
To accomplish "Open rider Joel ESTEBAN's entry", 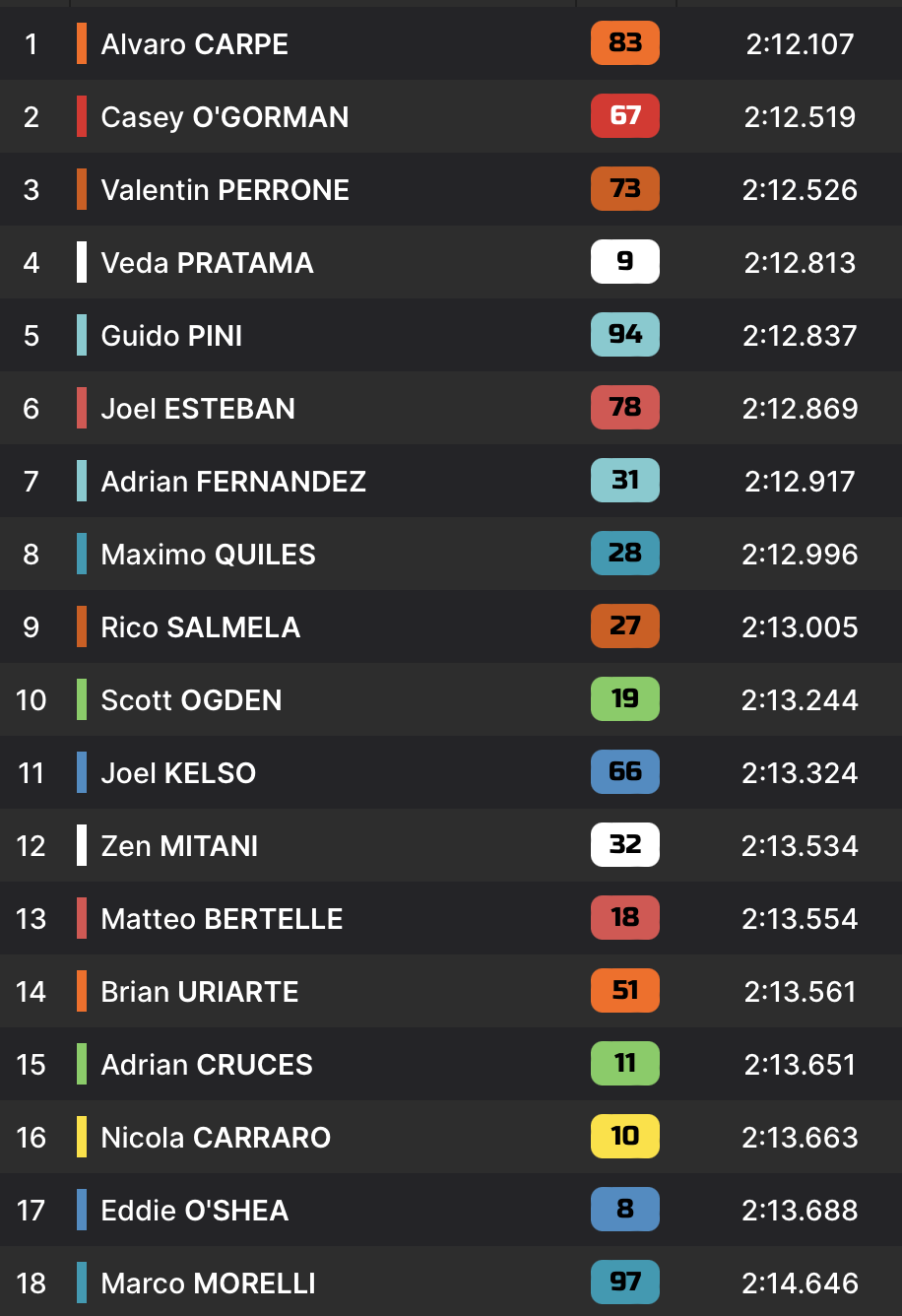I will 198,409.
